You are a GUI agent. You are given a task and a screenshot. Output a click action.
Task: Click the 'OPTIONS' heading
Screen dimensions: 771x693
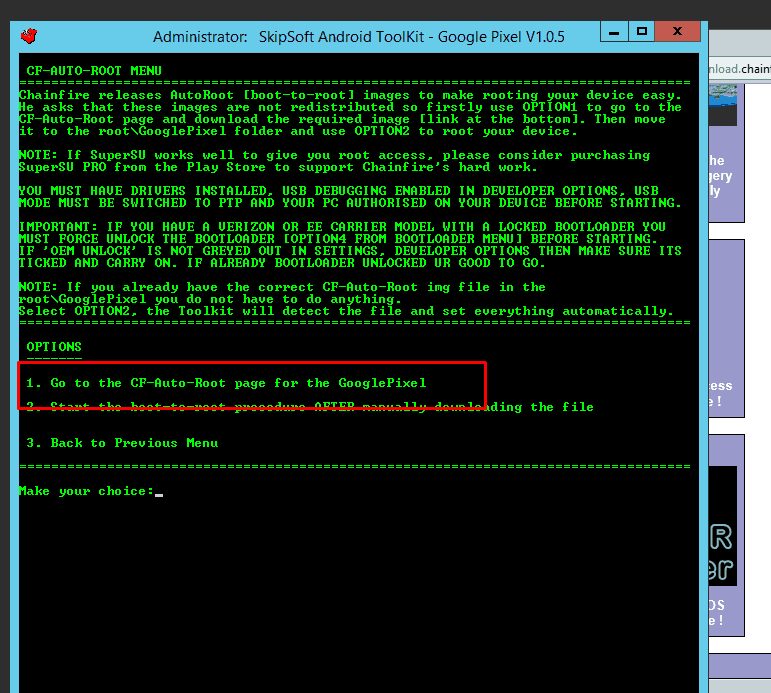click(x=54, y=347)
